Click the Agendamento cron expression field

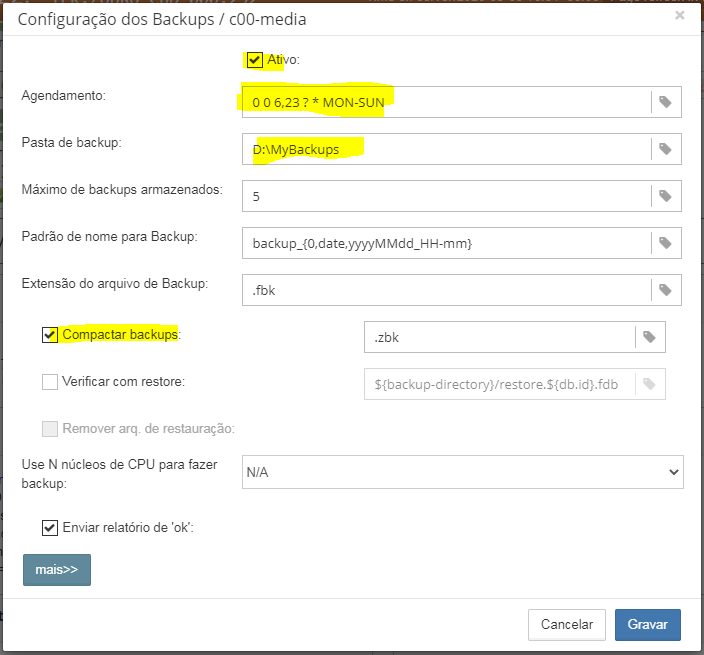pyautogui.click(x=445, y=102)
